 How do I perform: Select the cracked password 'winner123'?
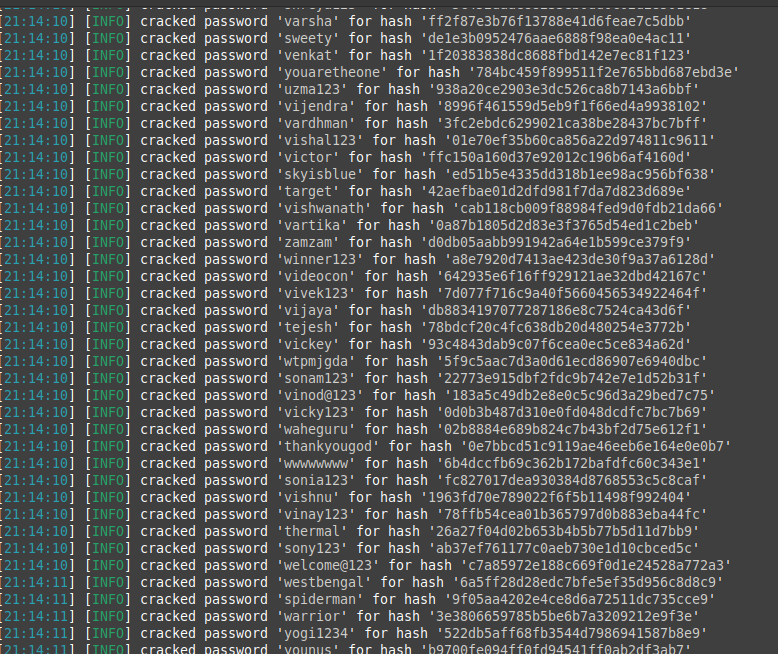[x=320, y=259]
